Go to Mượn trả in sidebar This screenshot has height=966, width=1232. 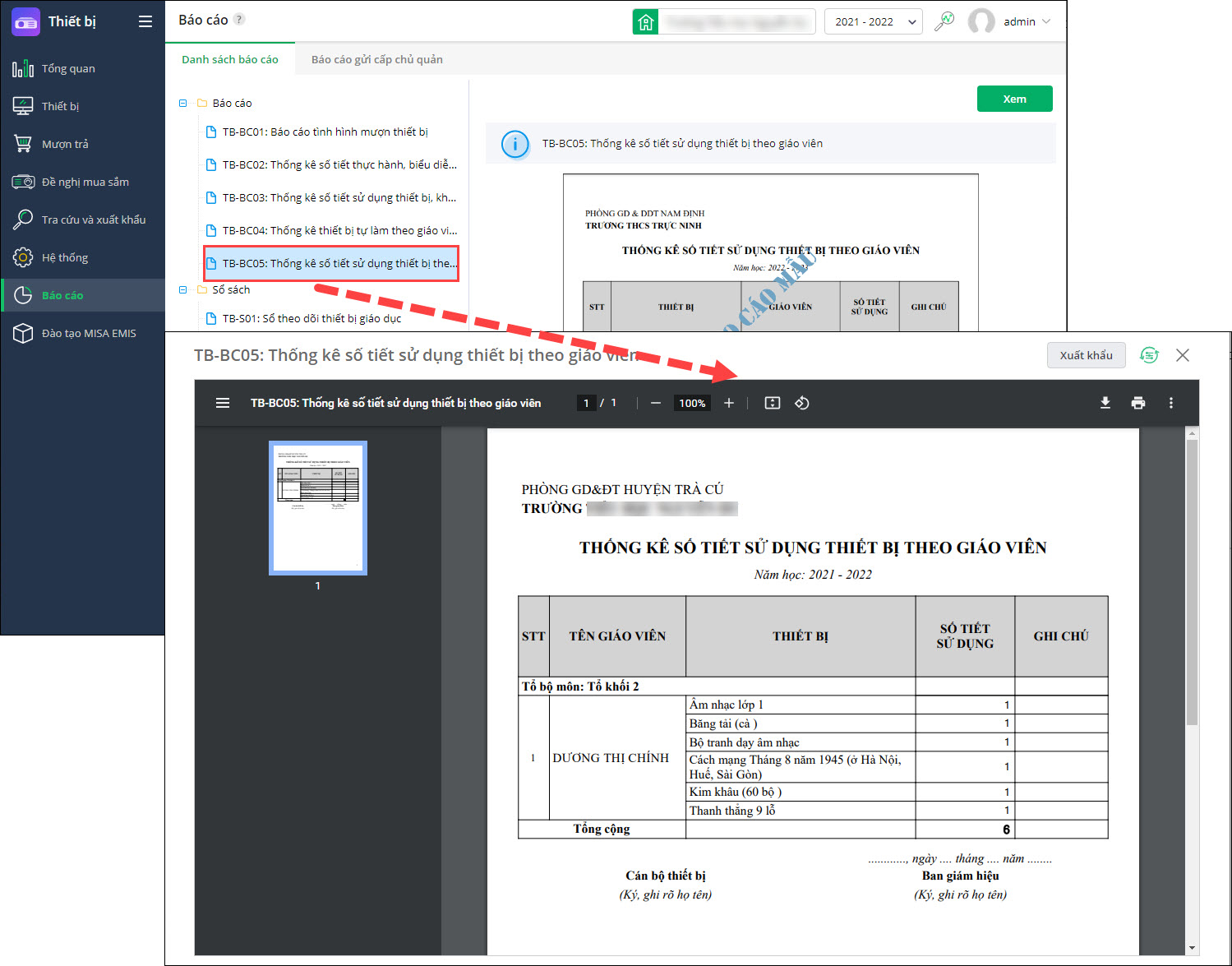click(x=83, y=144)
